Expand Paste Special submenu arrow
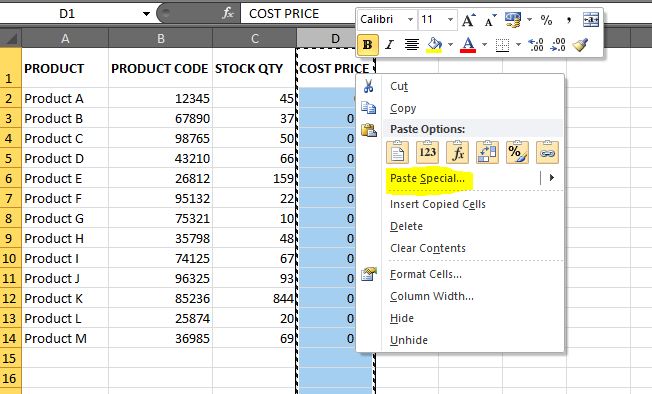Viewport: 652px width, 394px height. pyautogui.click(x=552, y=178)
